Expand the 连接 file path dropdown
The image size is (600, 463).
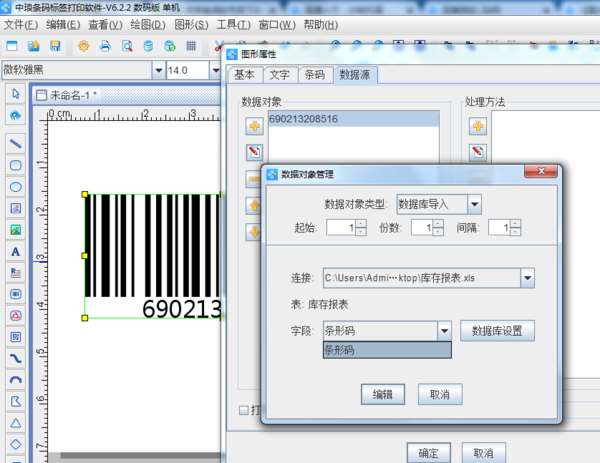pos(527,278)
